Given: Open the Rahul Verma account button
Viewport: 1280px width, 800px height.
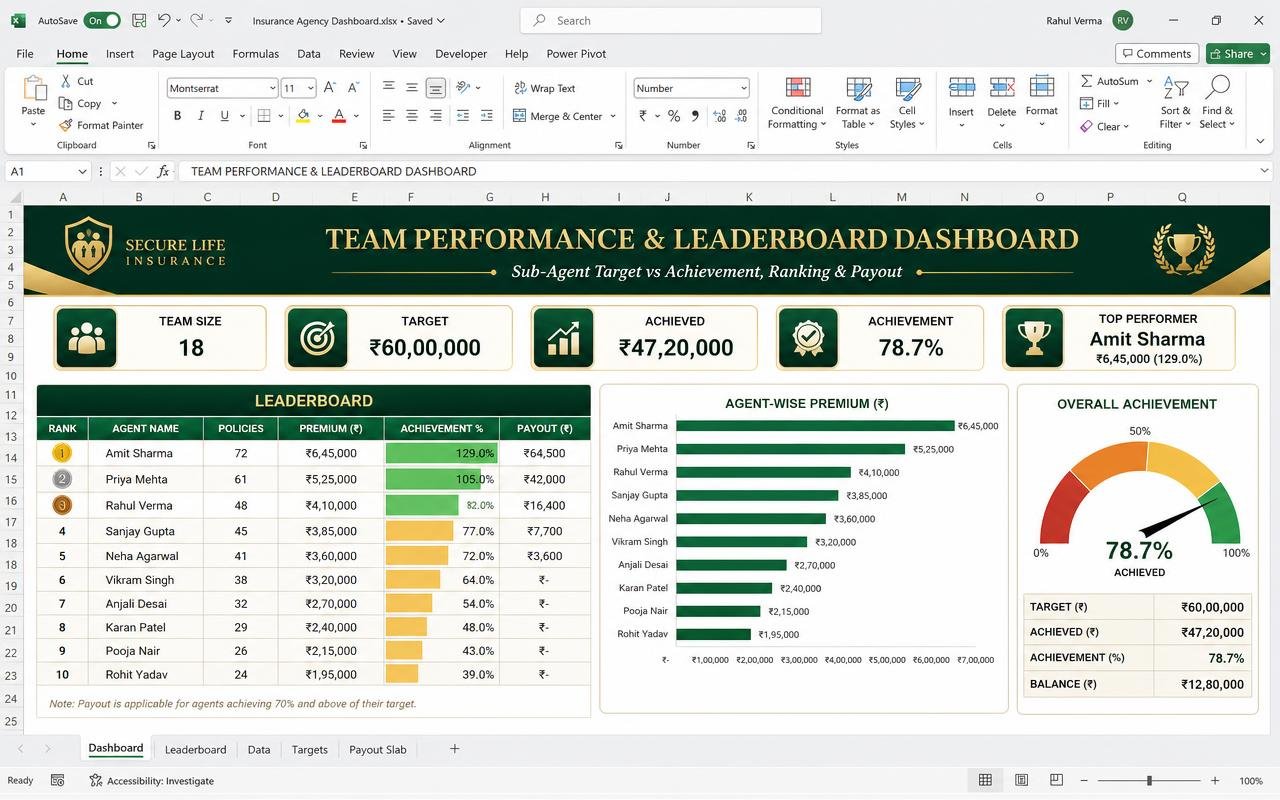Looking at the screenshot, I should click(1089, 20).
